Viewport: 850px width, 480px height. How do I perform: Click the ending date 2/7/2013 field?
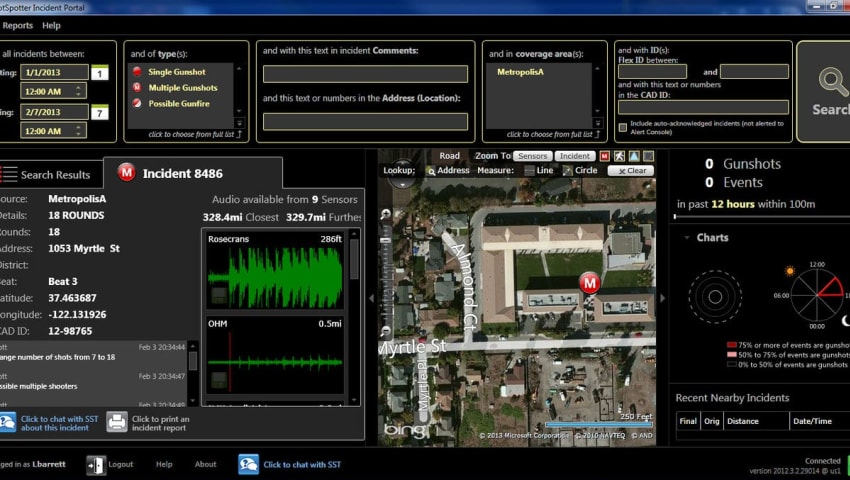click(x=54, y=112)
